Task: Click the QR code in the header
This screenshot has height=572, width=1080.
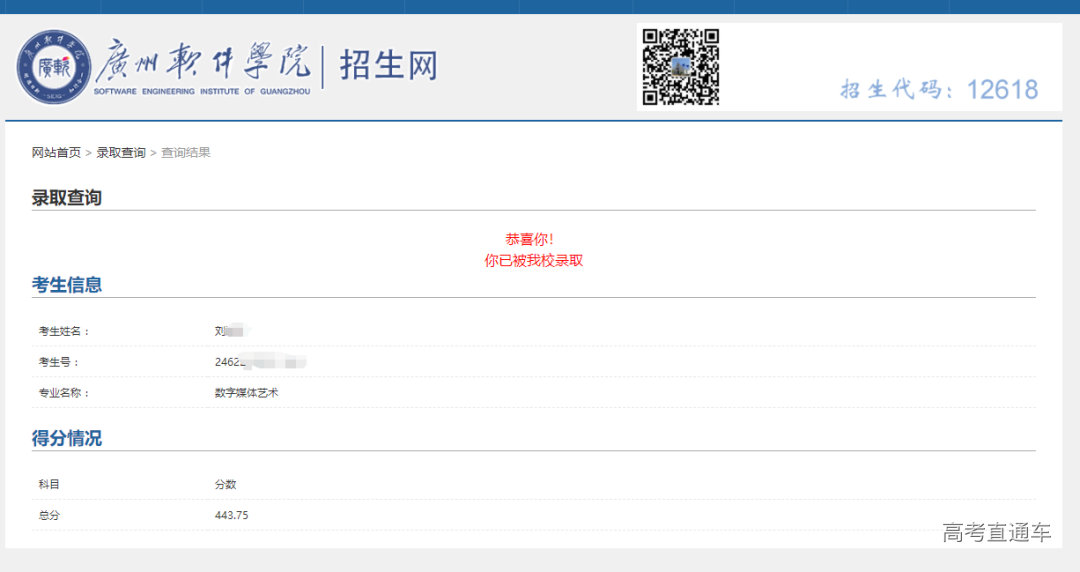Action: [680, 67]
